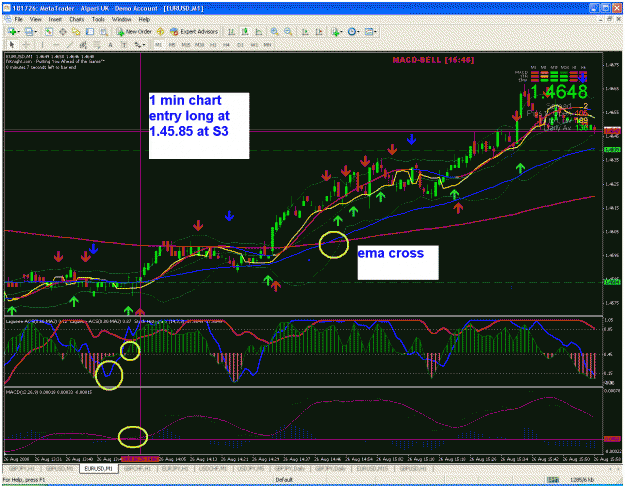Image resolution: width=625 pixels, height=486 pixels.
Task: Select the H4 timeframe button
Action: pyautogui.click(x=226, y=45)
